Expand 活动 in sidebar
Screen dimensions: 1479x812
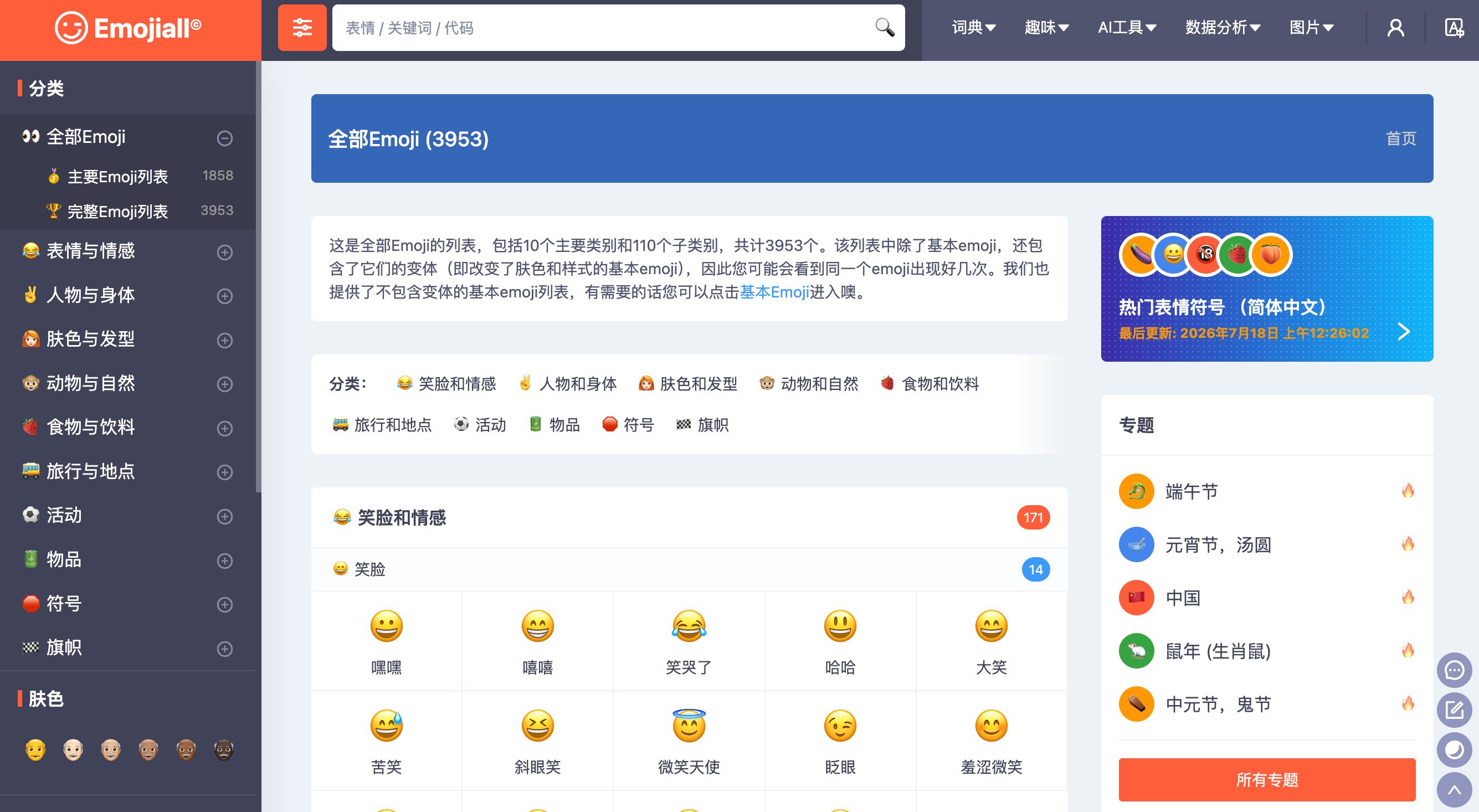point(224,516)
